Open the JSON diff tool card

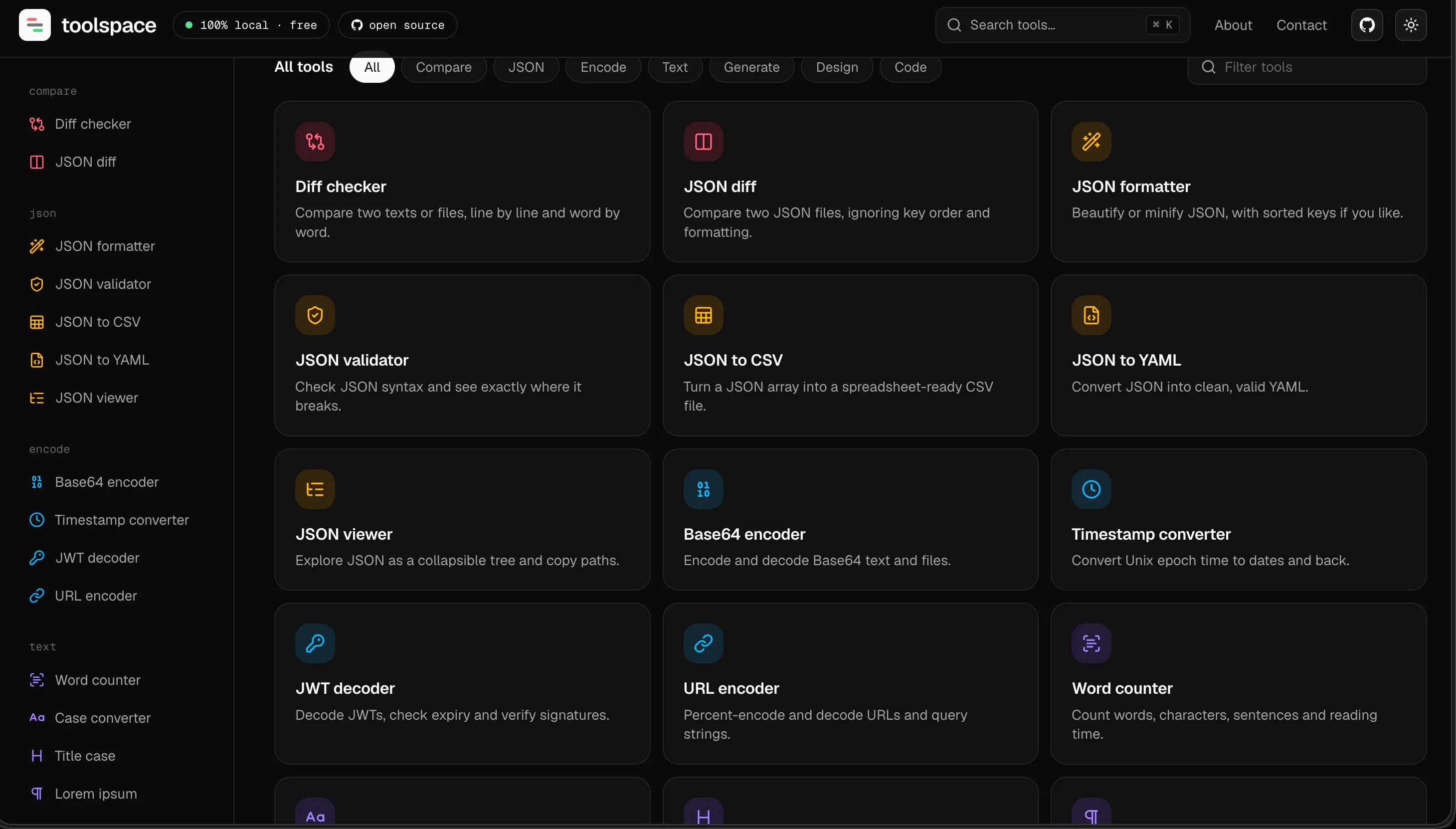pos(850,182)
